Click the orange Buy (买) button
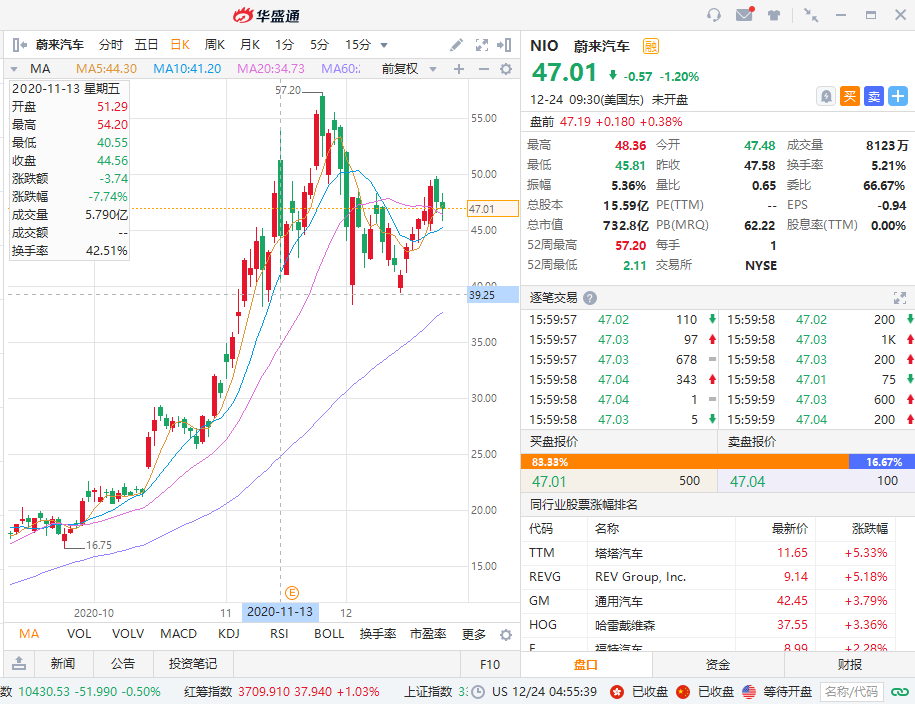The image size is (915, 704). click(850, 96)
